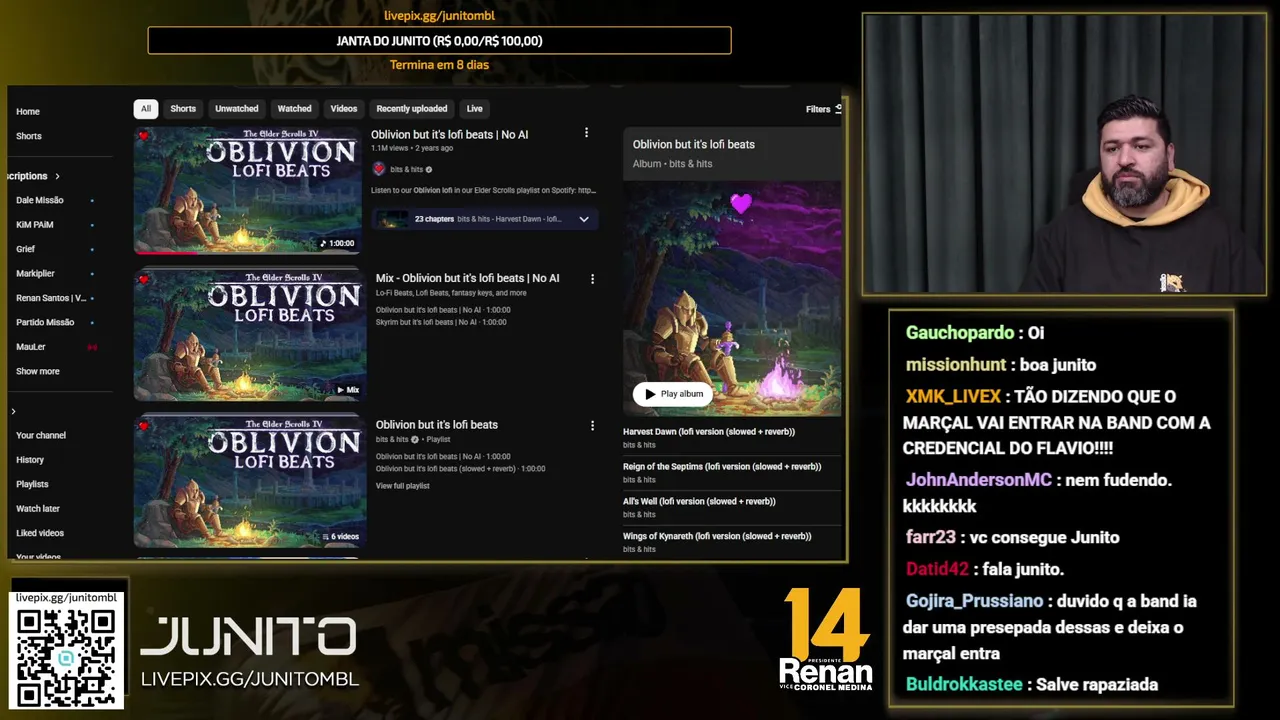Image resolution: width=1280 pixels, height=720 pixels.
Task: Click the Play album button
Action: pos(673,394)
